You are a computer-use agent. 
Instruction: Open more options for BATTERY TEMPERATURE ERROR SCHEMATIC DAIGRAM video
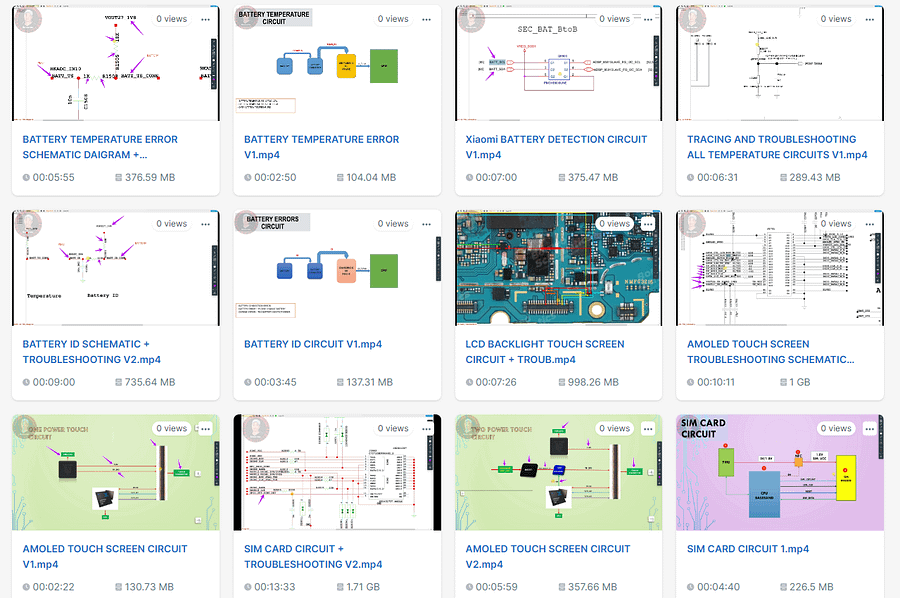click(x=205, y=20)
